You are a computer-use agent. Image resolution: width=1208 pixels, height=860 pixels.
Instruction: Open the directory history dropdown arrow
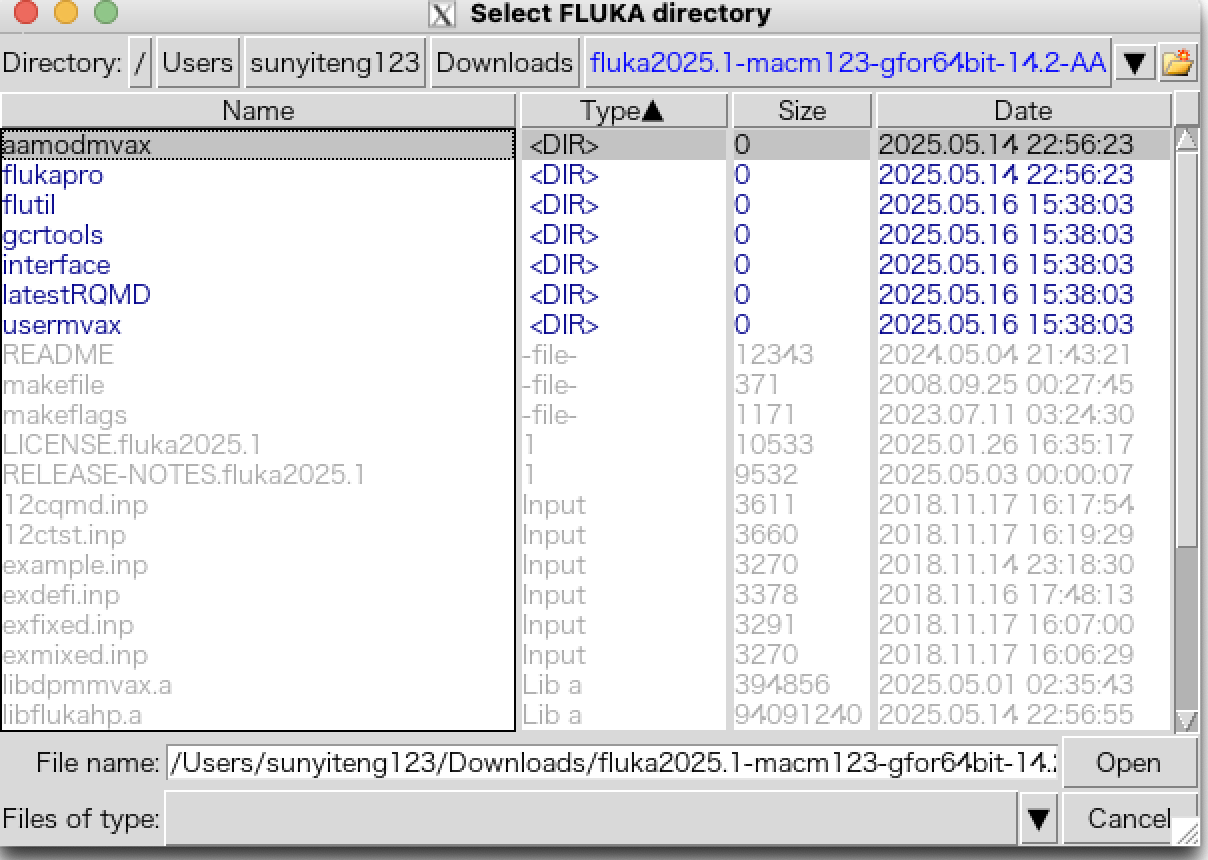pyautogui.click(x=1133, y=63)
